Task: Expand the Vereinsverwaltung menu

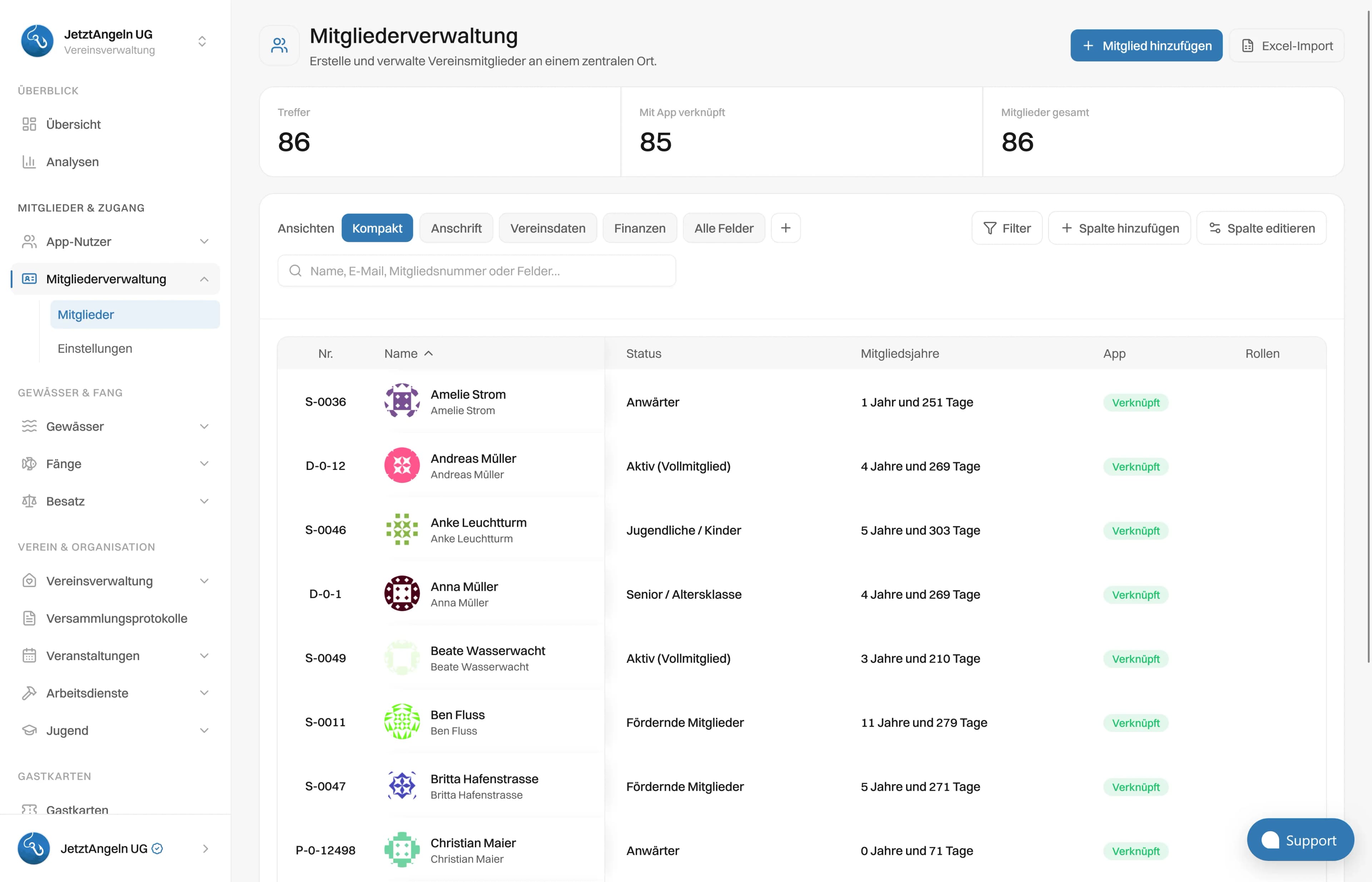Action: click(x=204, y=581)
